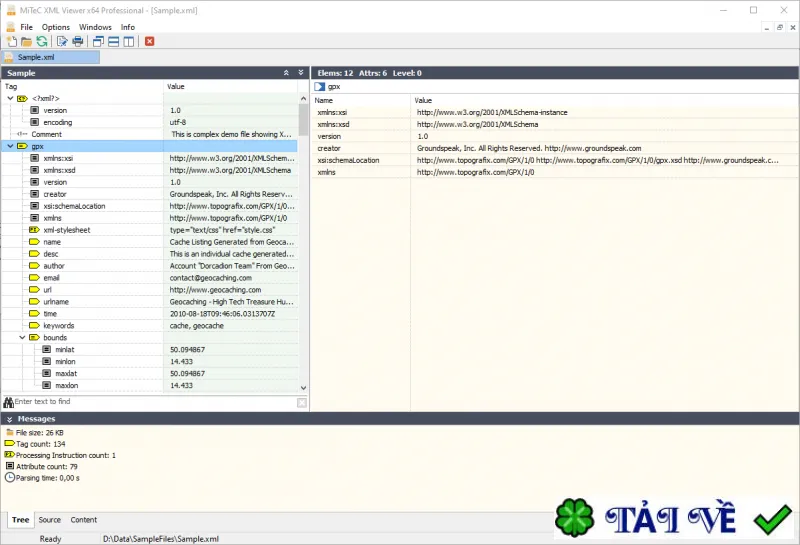Viewport: 800px width, 545px height.
Task: Reload the document with the green refresh icon
Action: (x=42, y=41)
